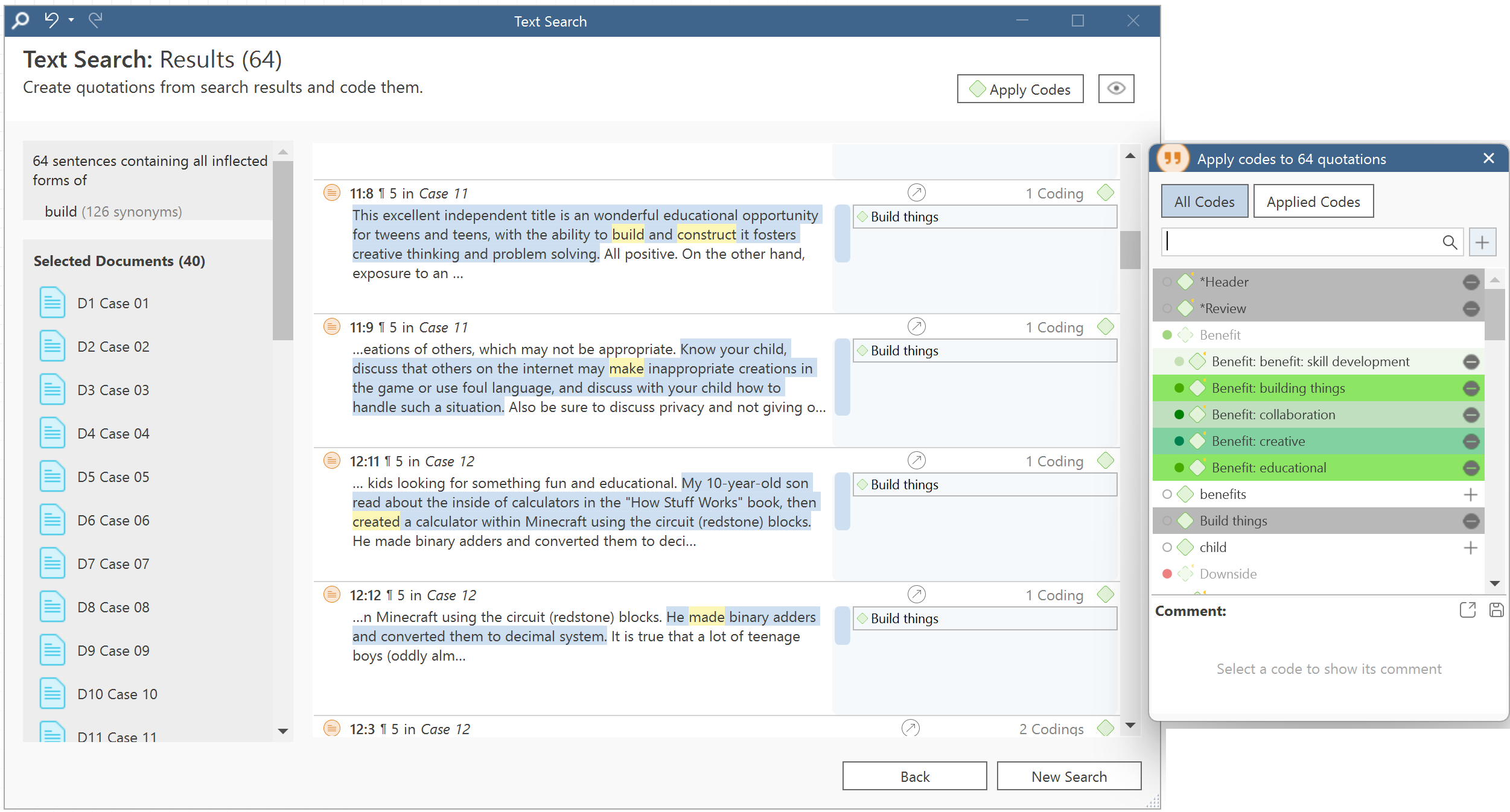The height and width of the screenshot is (812, 1510).
Task: Click the Apply Codes button
Action: pos(1020,89)
